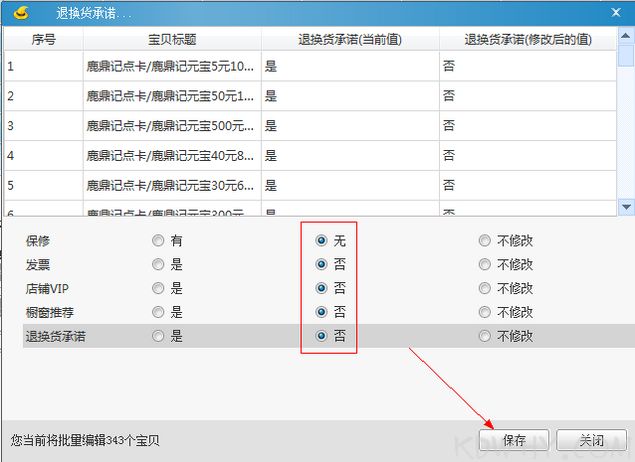Click the 保存 button
The width and height of the screenshot is (635, 462).
[x=514, y=440]
